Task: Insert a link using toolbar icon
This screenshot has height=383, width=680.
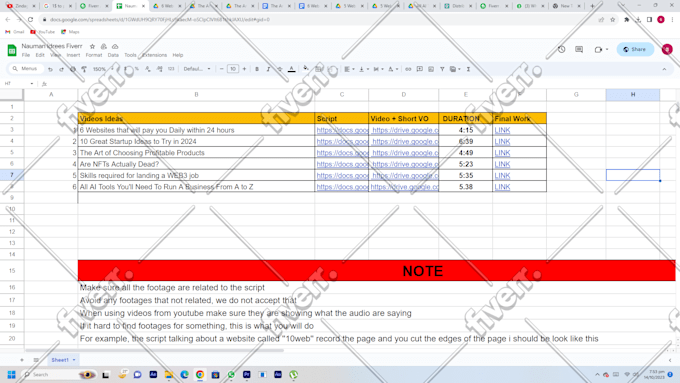Action: coord(408,69)
